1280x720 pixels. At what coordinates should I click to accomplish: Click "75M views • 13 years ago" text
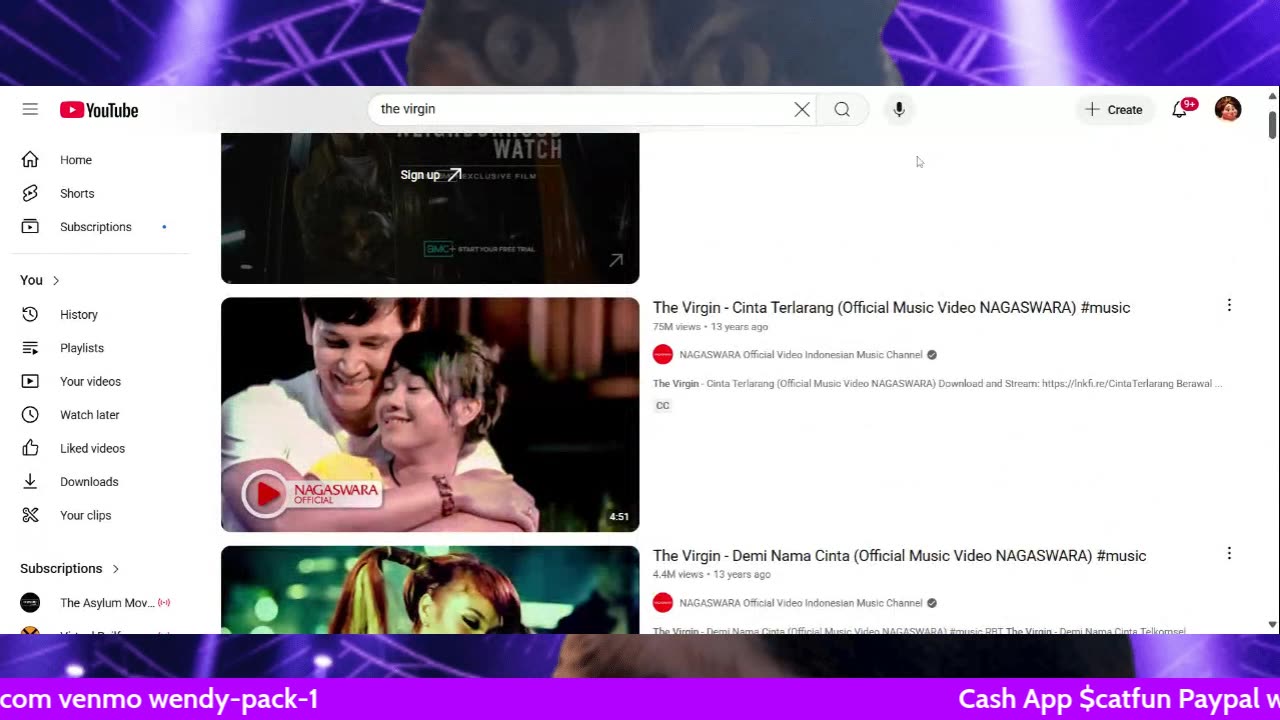click(710, 327)
